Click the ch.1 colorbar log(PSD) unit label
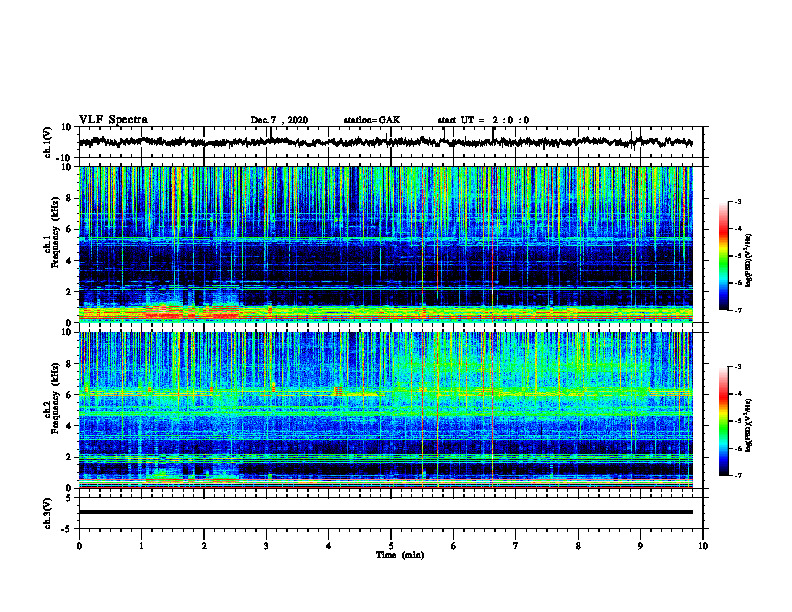 (749, 261)
